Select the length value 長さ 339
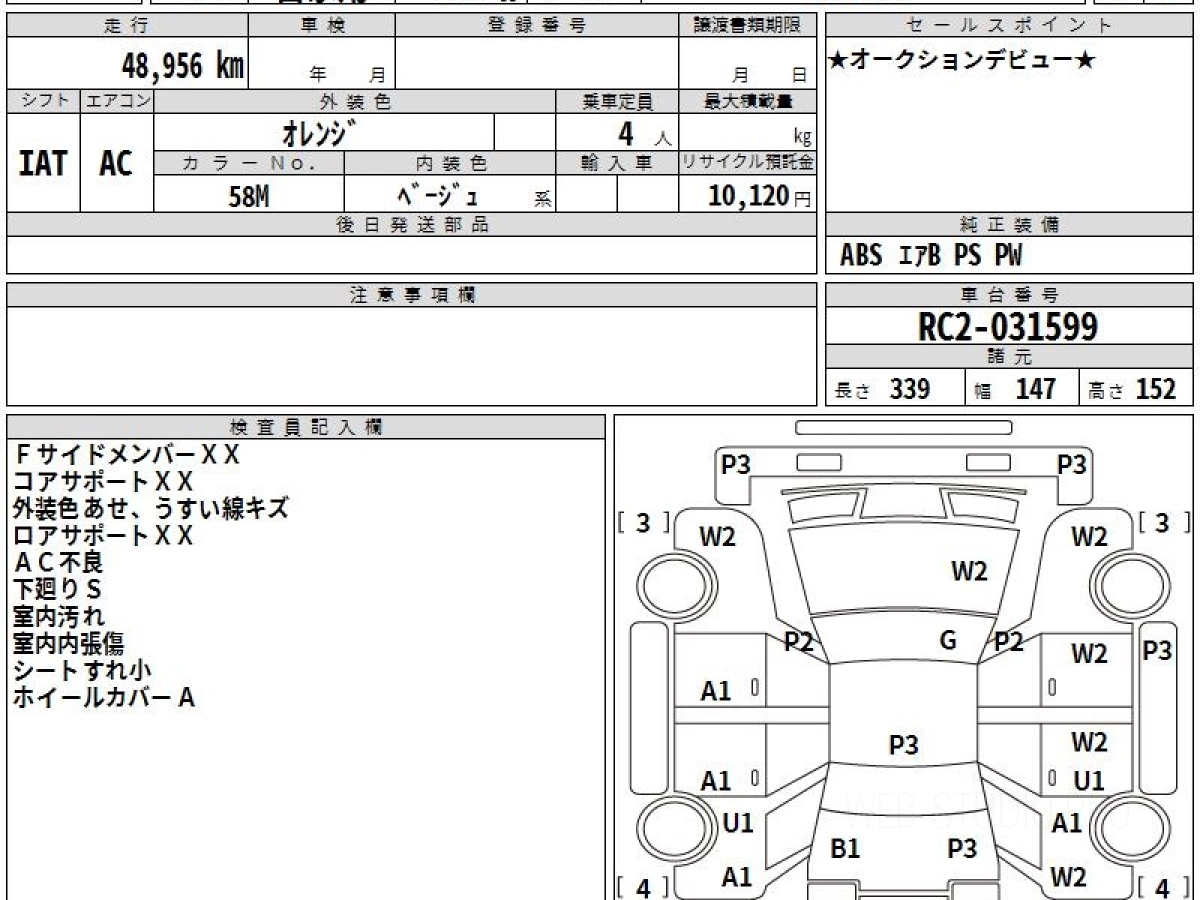Viewport: 1200px width, 900px height. (883, 389)
